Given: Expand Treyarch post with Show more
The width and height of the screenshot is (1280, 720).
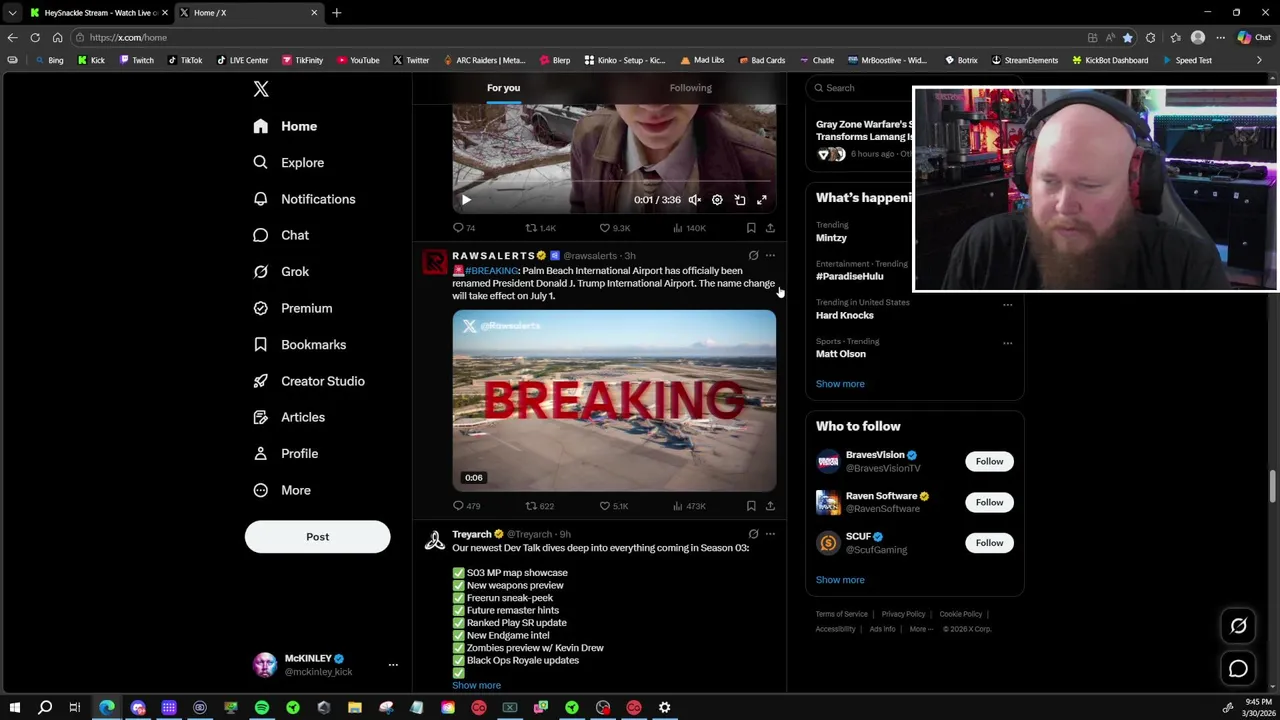Looking at the screenshot, I should [x=476, y=686].
